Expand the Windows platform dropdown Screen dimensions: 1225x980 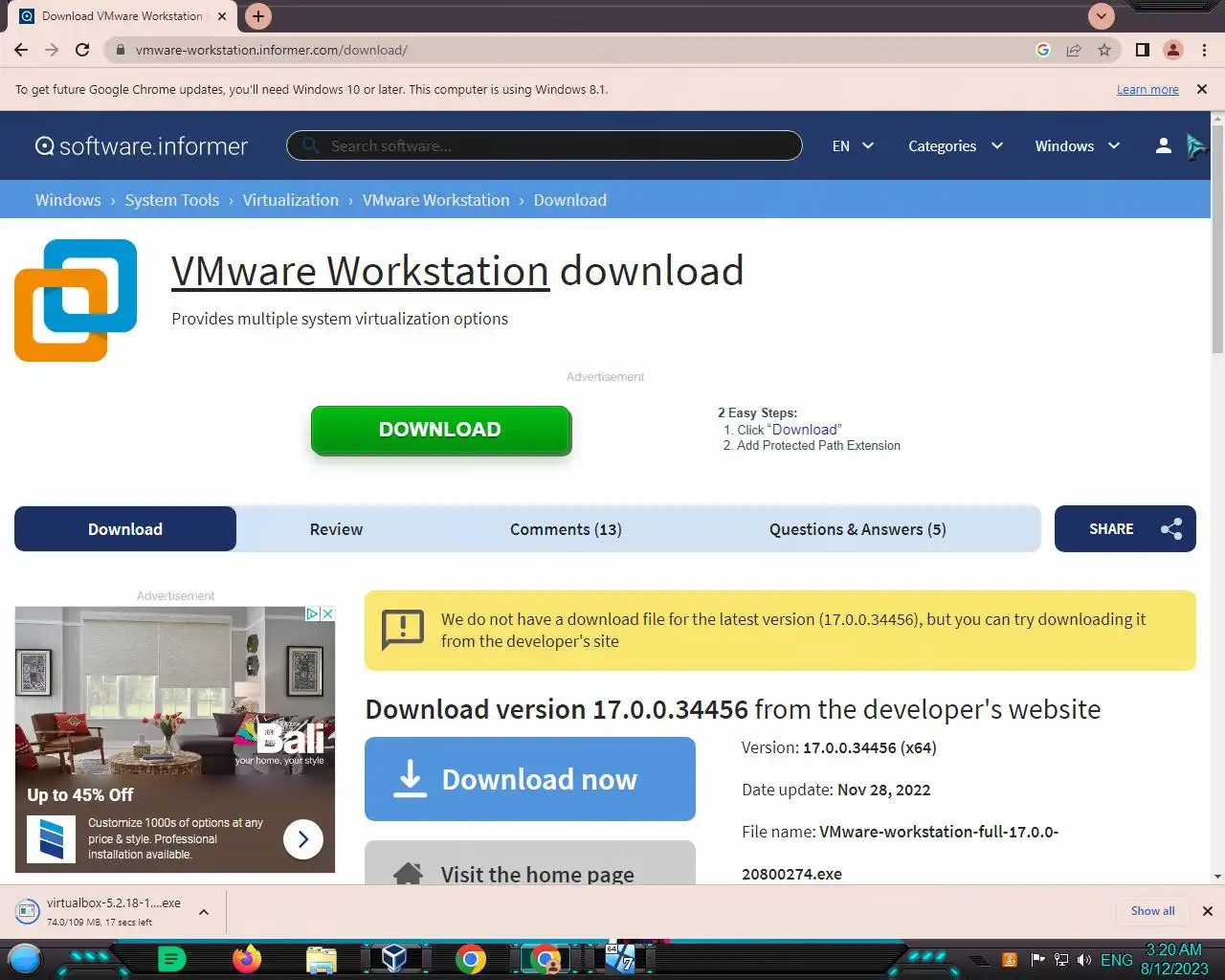click(1077, 145)
